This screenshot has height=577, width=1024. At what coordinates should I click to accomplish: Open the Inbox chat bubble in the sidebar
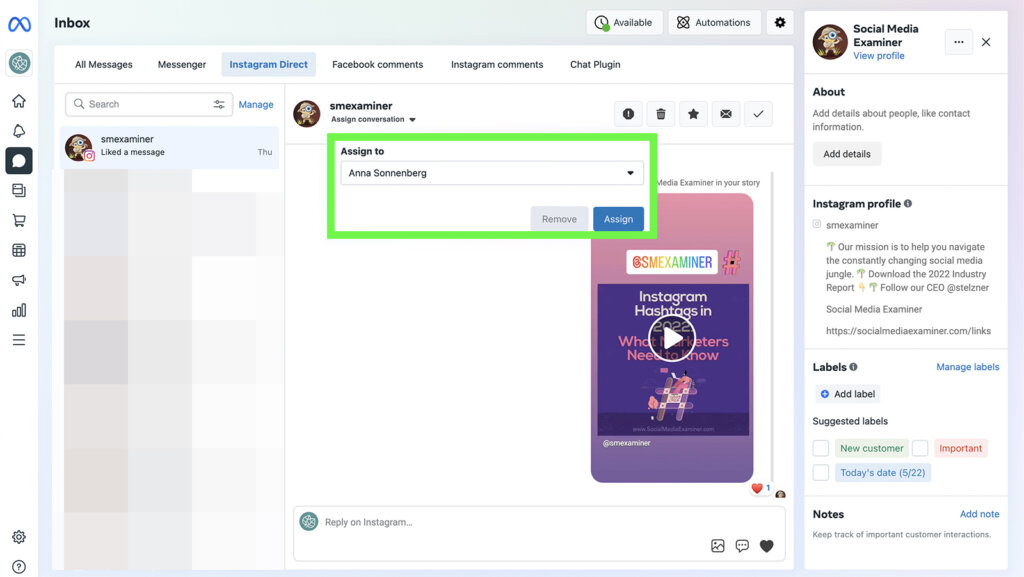click(x=19, y=160)
